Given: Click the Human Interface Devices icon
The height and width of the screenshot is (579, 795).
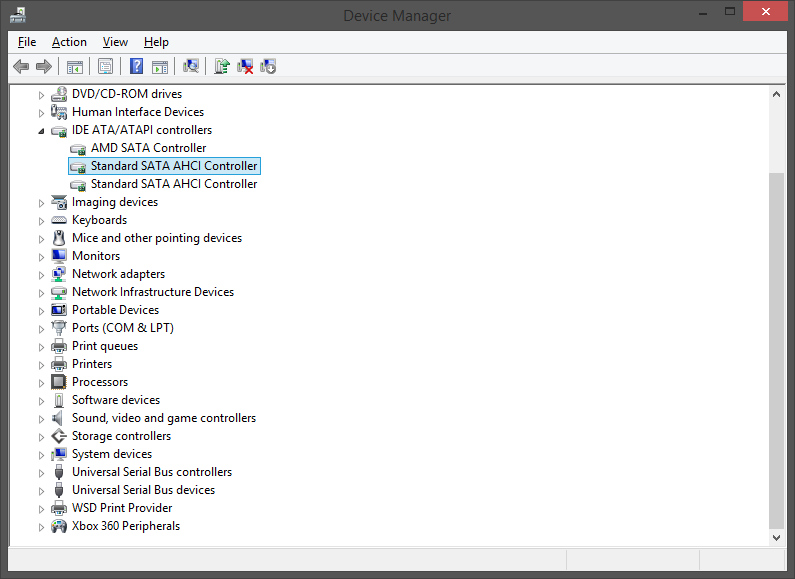Looking at the screenshot, I should pyautogui.click(x=59, y=112).
